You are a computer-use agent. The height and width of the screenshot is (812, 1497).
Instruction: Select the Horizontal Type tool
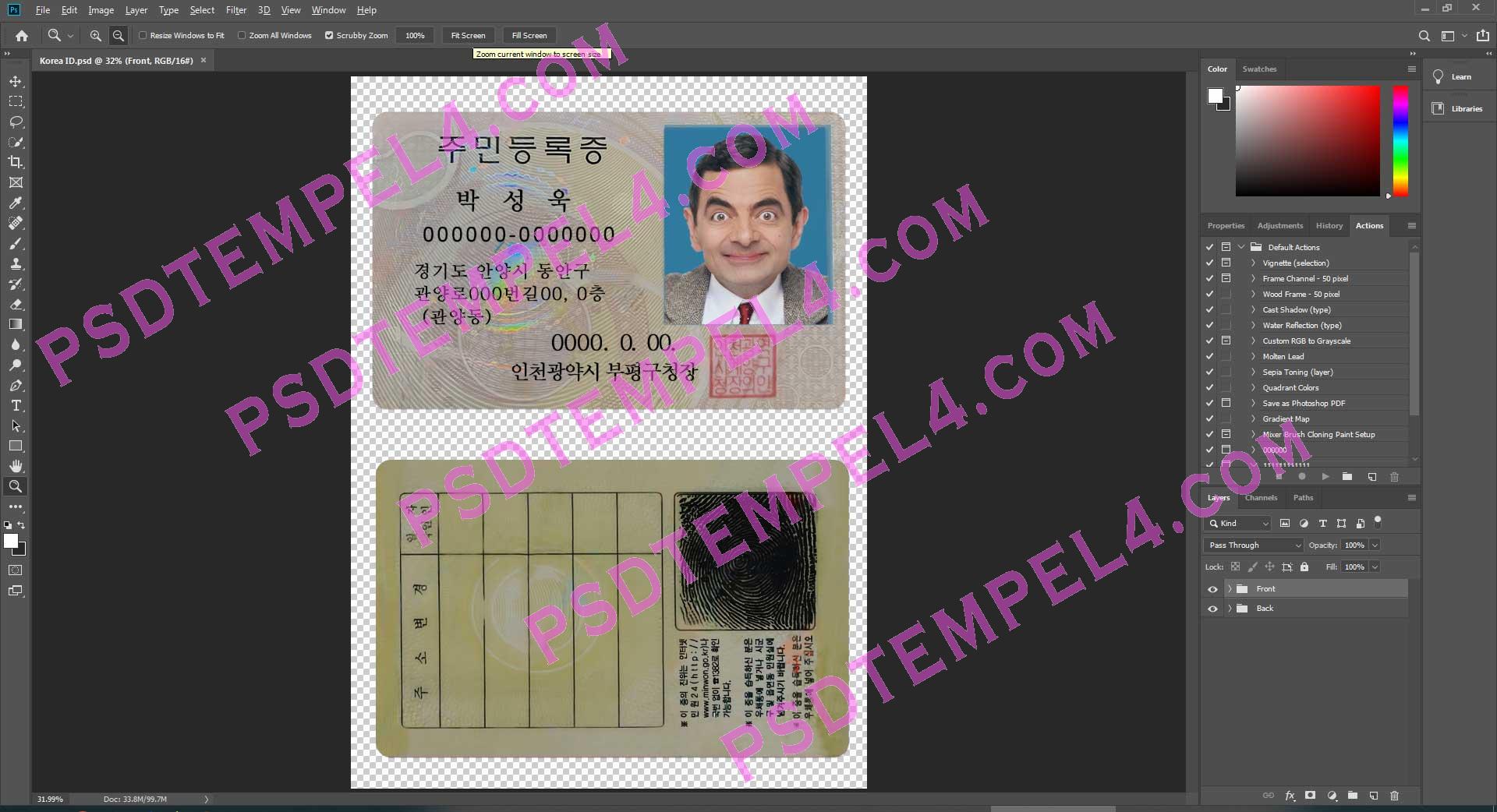coord(16,405)
